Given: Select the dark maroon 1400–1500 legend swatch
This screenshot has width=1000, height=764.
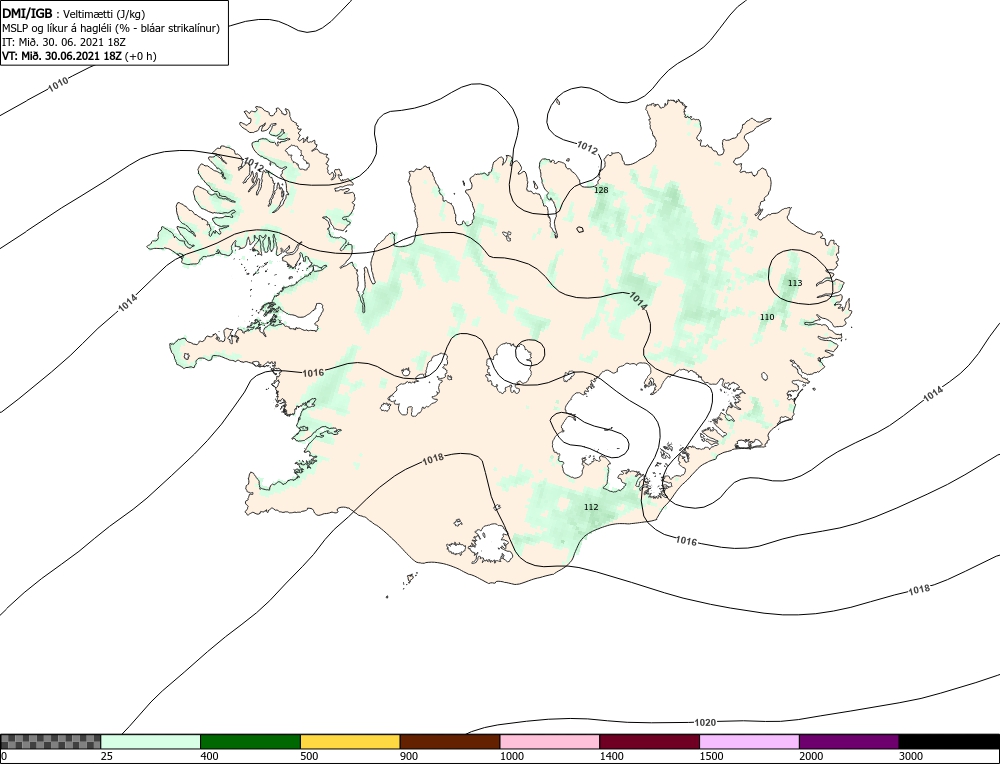Looking at the screenshot, I should [x=649, y=741].
